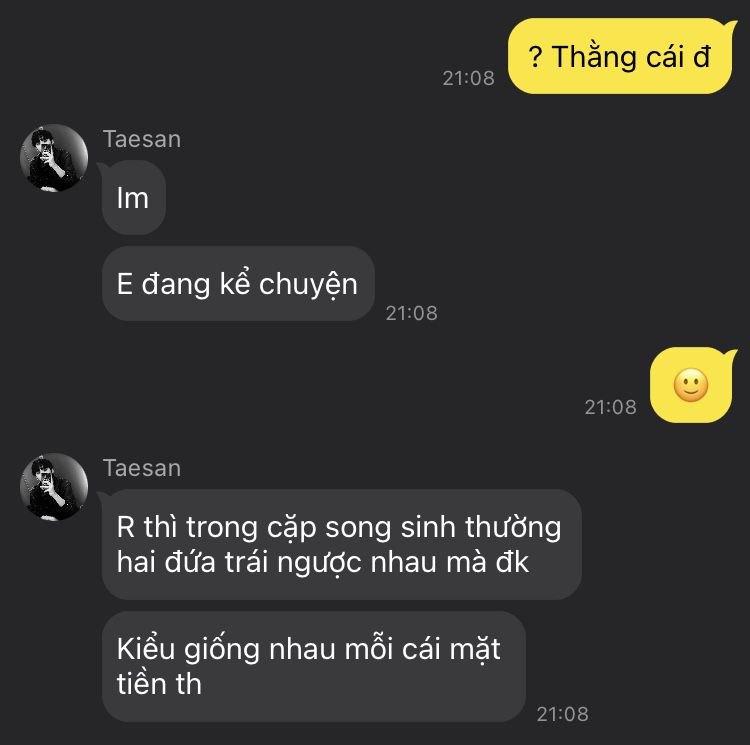Tap the 21:08 timestamp next to 'Thằng cái đ'
The width and height of the screenshot is (750, 745).
pyautogui.click(x=468, y=78)
